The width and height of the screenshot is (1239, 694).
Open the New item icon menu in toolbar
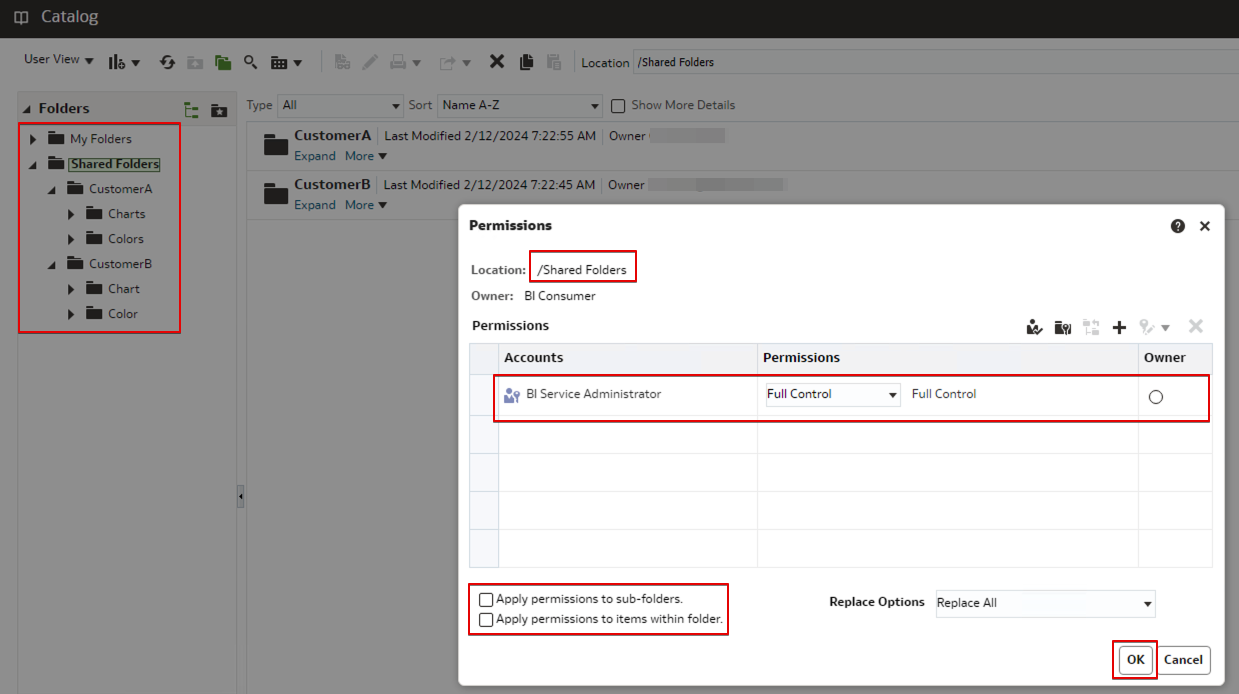click(124, 62)
